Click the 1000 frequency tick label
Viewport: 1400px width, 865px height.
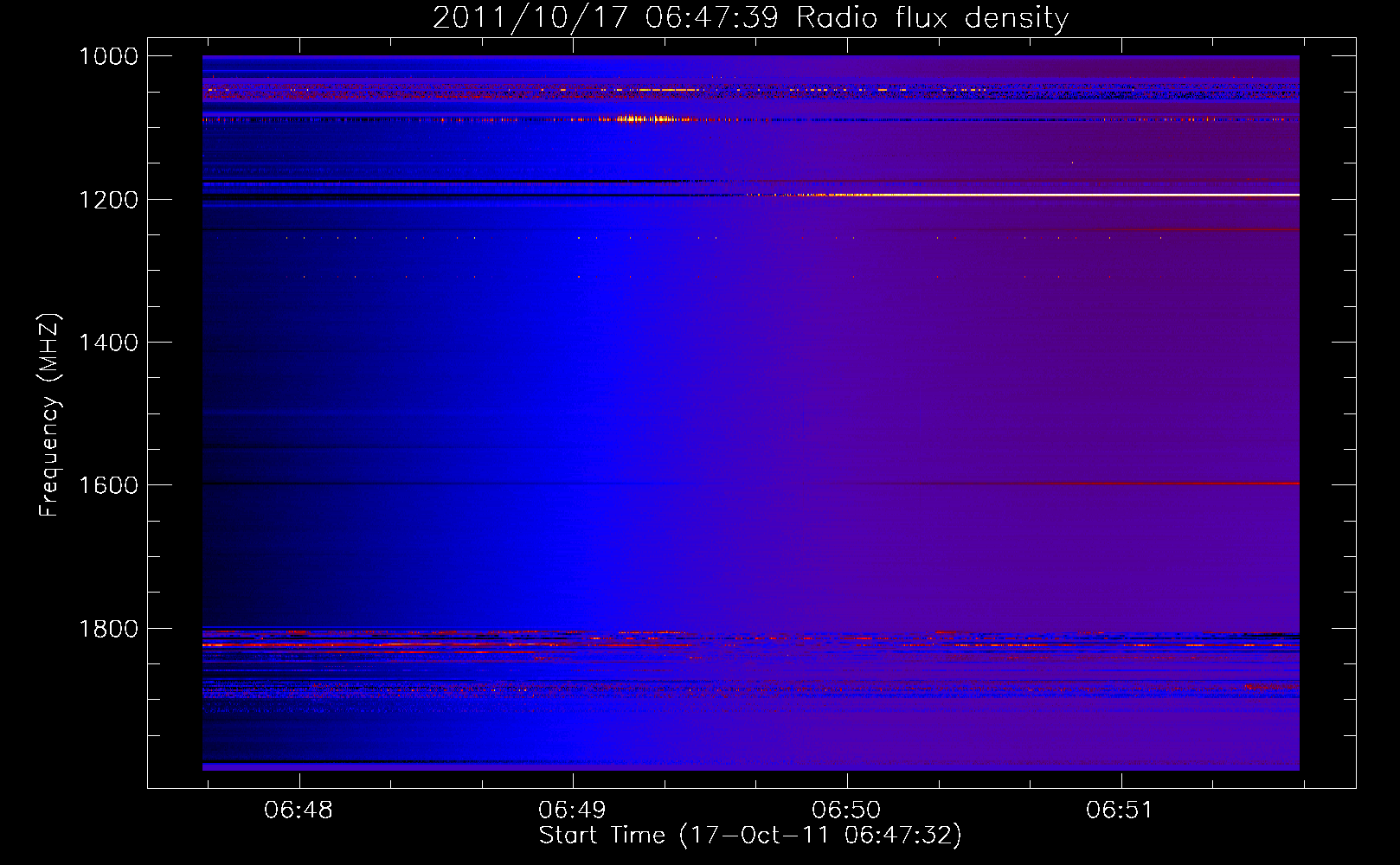click(108, 56)
